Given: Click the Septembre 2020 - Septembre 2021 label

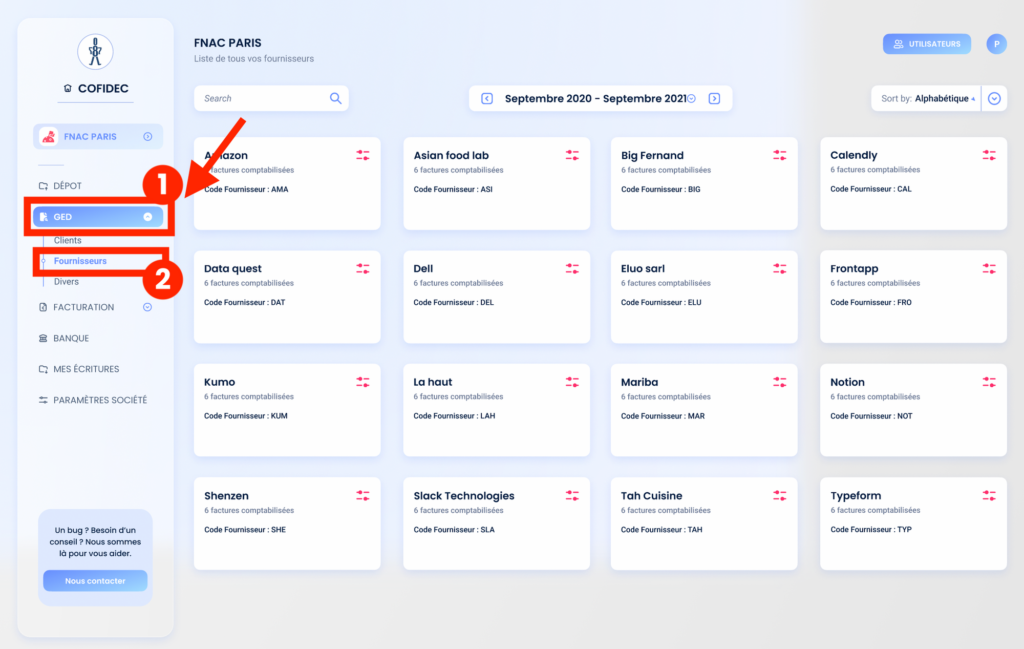Looking at the screenshot, I should [595, 99].
